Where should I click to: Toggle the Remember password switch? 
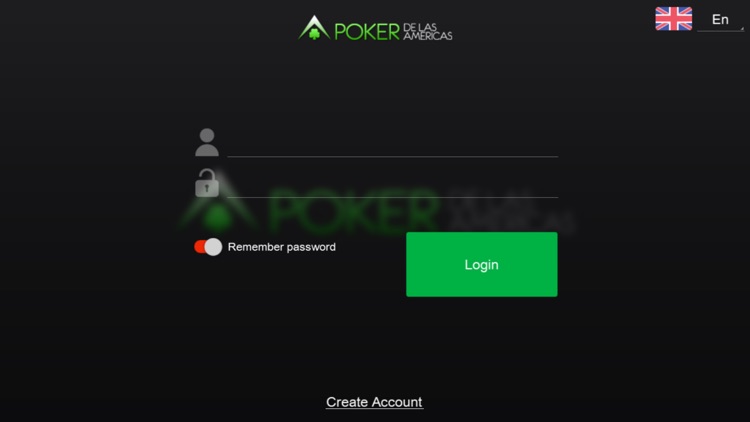pyautogui.click(x=208, y=247)
